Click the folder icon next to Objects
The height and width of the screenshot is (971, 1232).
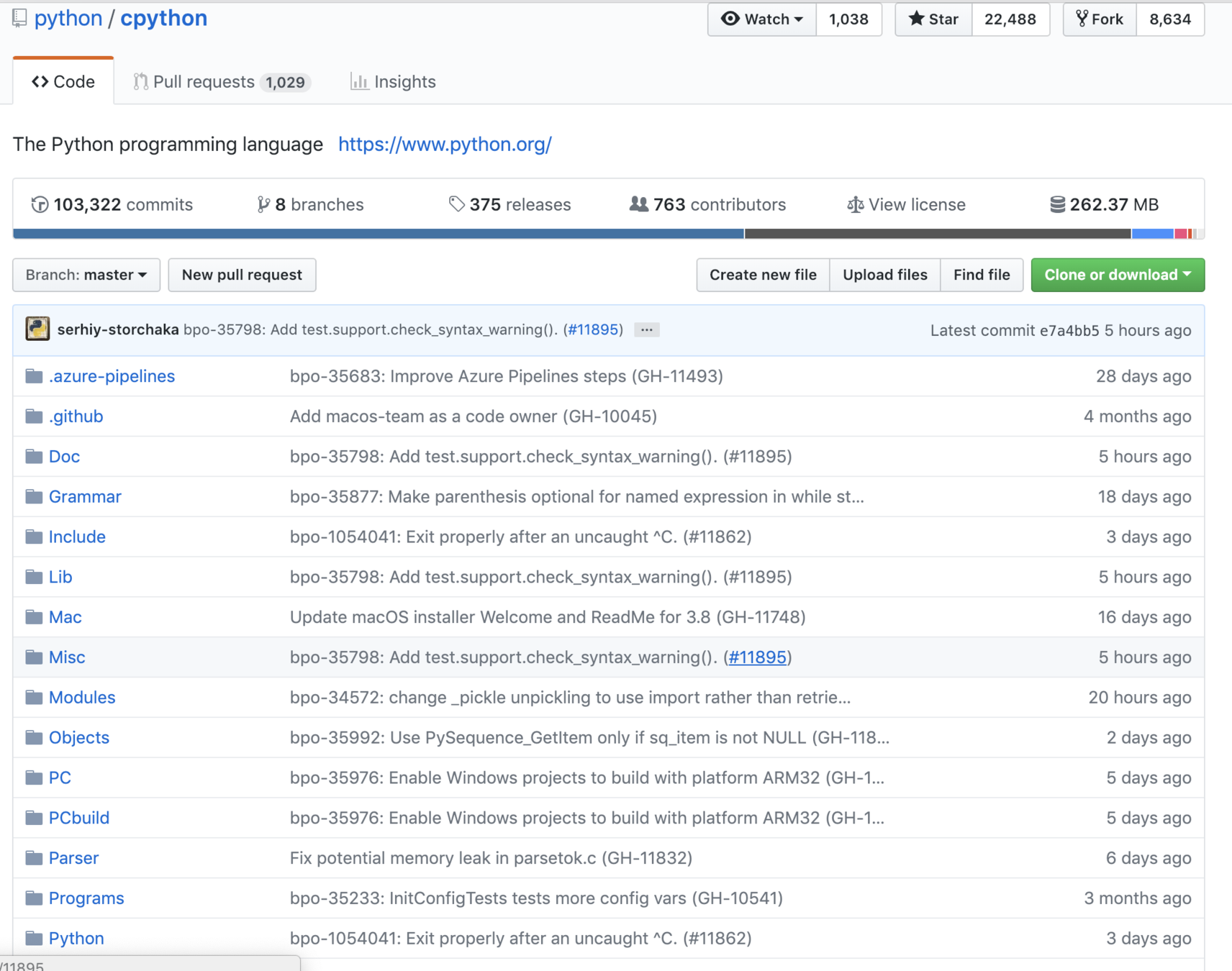click(x=34, y=738)
